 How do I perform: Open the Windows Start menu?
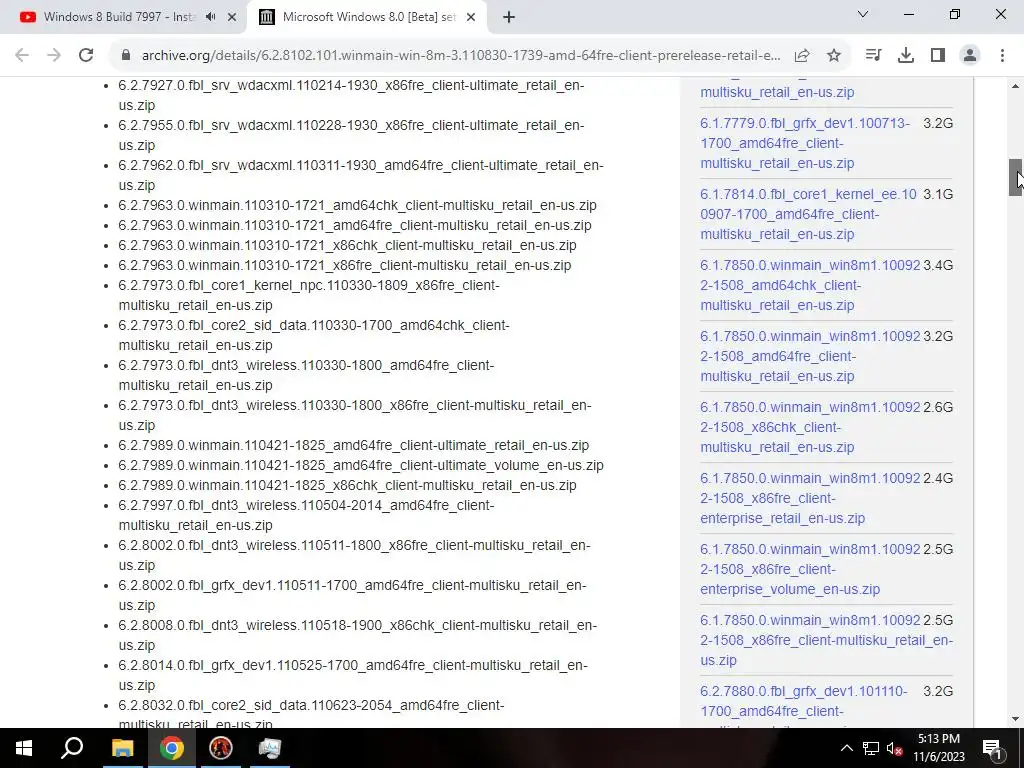(24, 748)
